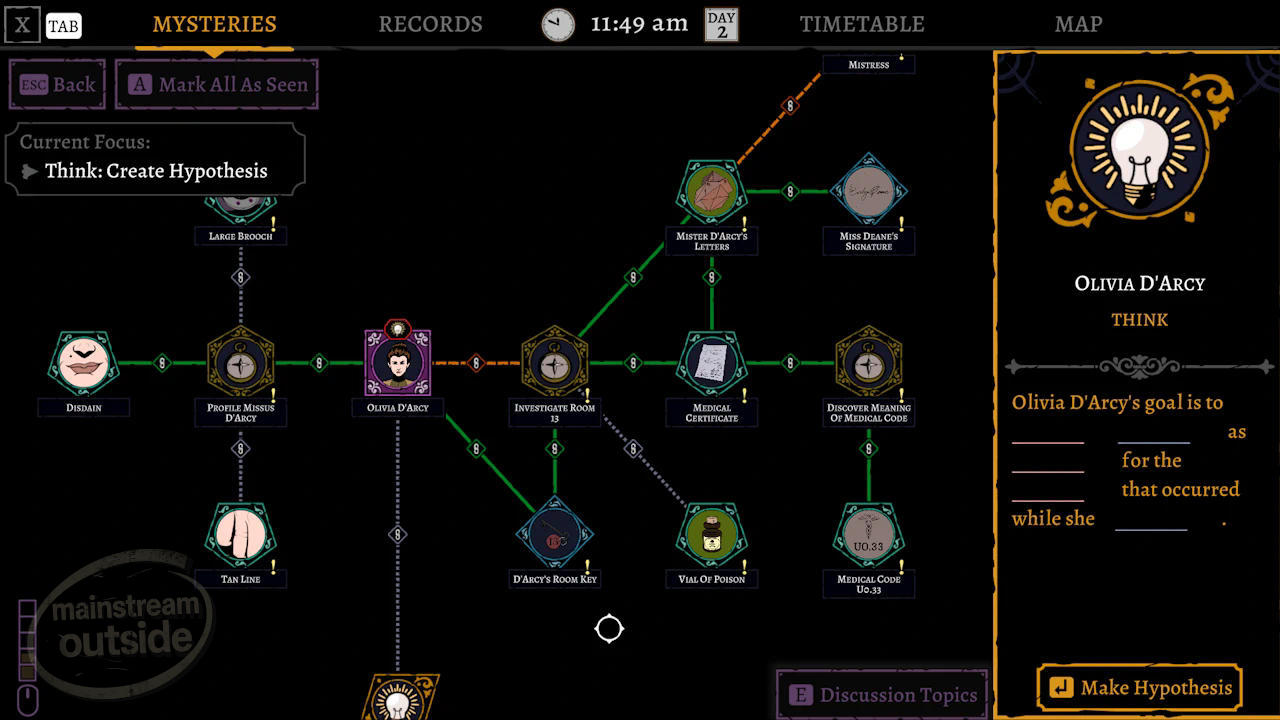Click Mark All As Seen button

[217, 85]
